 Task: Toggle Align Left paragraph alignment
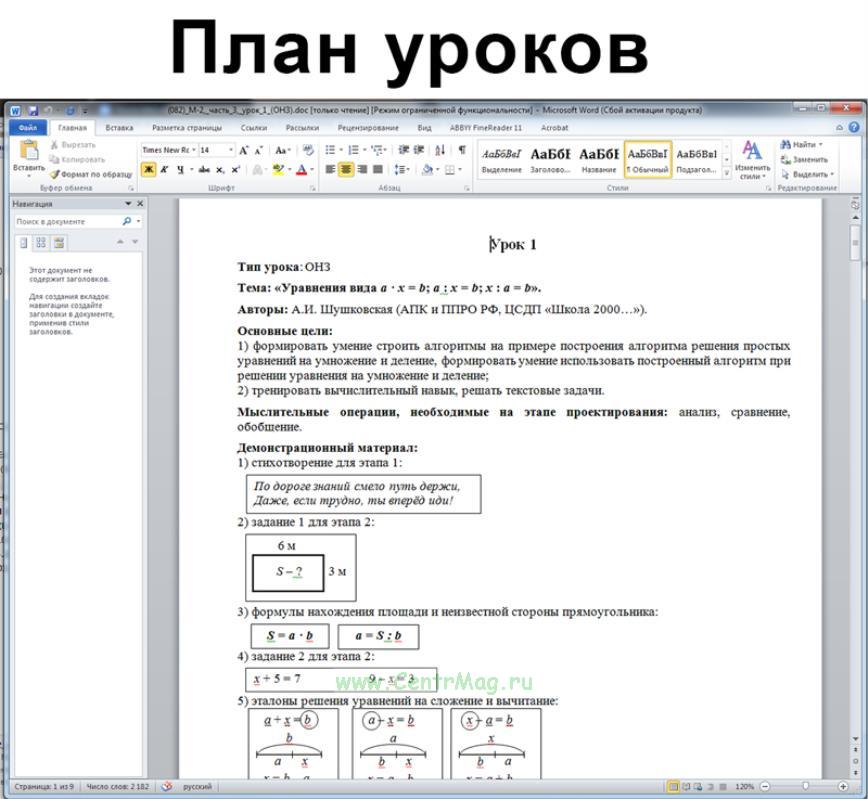[330, 169]
